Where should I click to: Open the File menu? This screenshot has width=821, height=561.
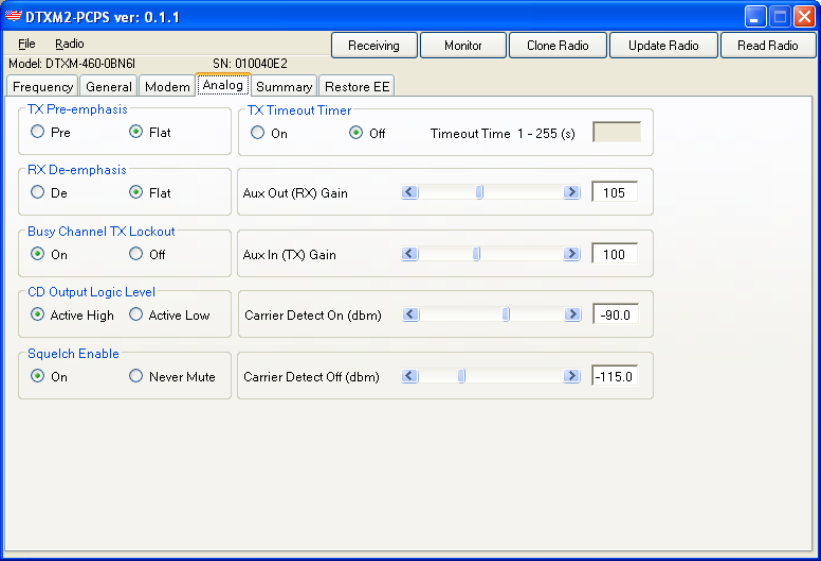pyautogui.click(x=26, y=44)
